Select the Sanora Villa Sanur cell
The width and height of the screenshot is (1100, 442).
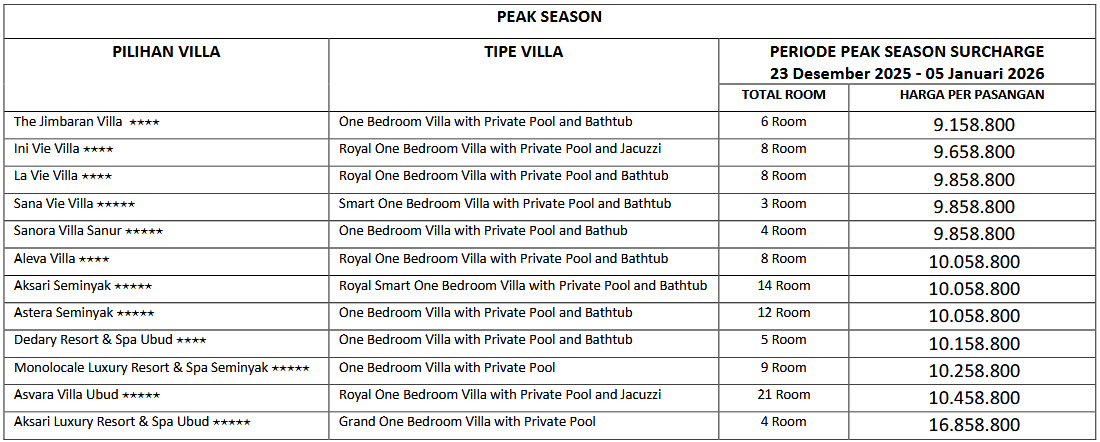(x=89, y=231)
